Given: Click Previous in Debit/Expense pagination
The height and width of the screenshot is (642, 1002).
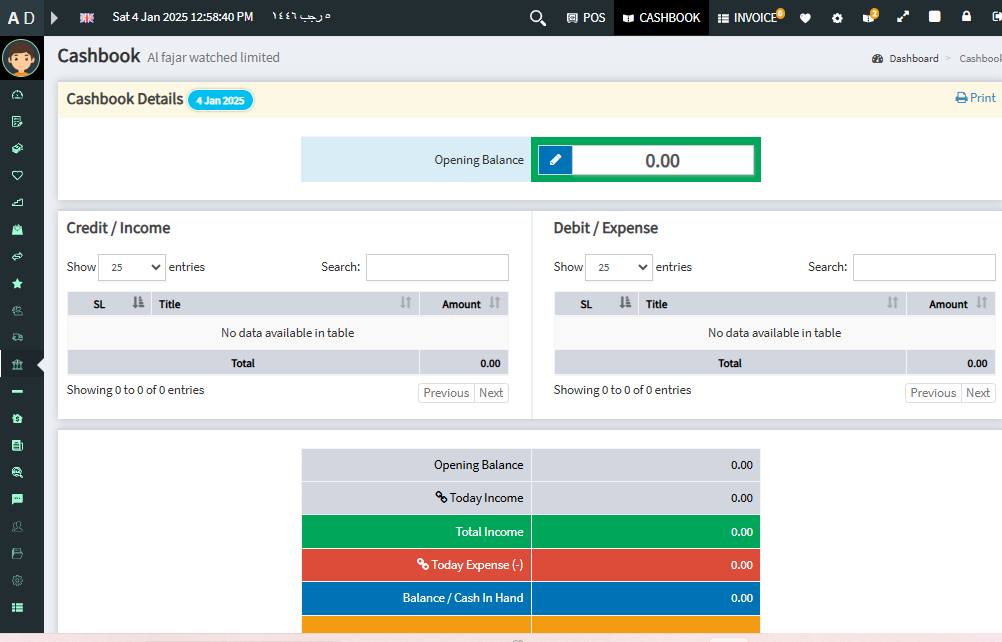Looking at the screenshot, I should click(x=933, y=393).
